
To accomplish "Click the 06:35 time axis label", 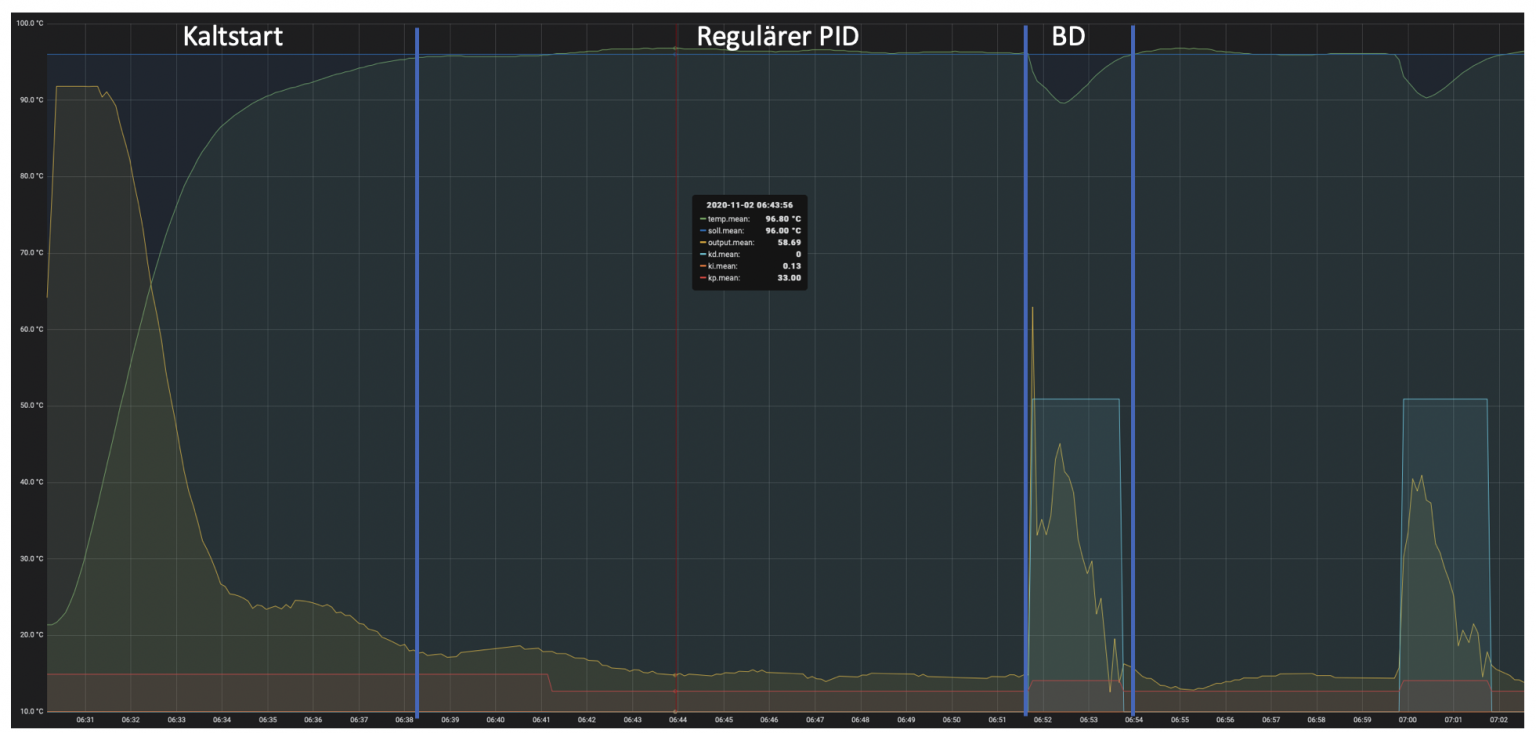I will (268, 720).
